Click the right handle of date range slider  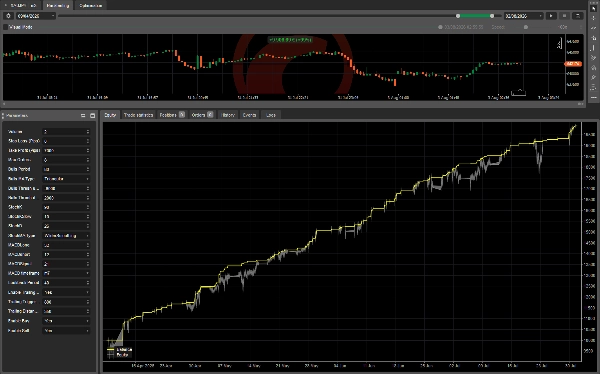click(x=492, y=16)
